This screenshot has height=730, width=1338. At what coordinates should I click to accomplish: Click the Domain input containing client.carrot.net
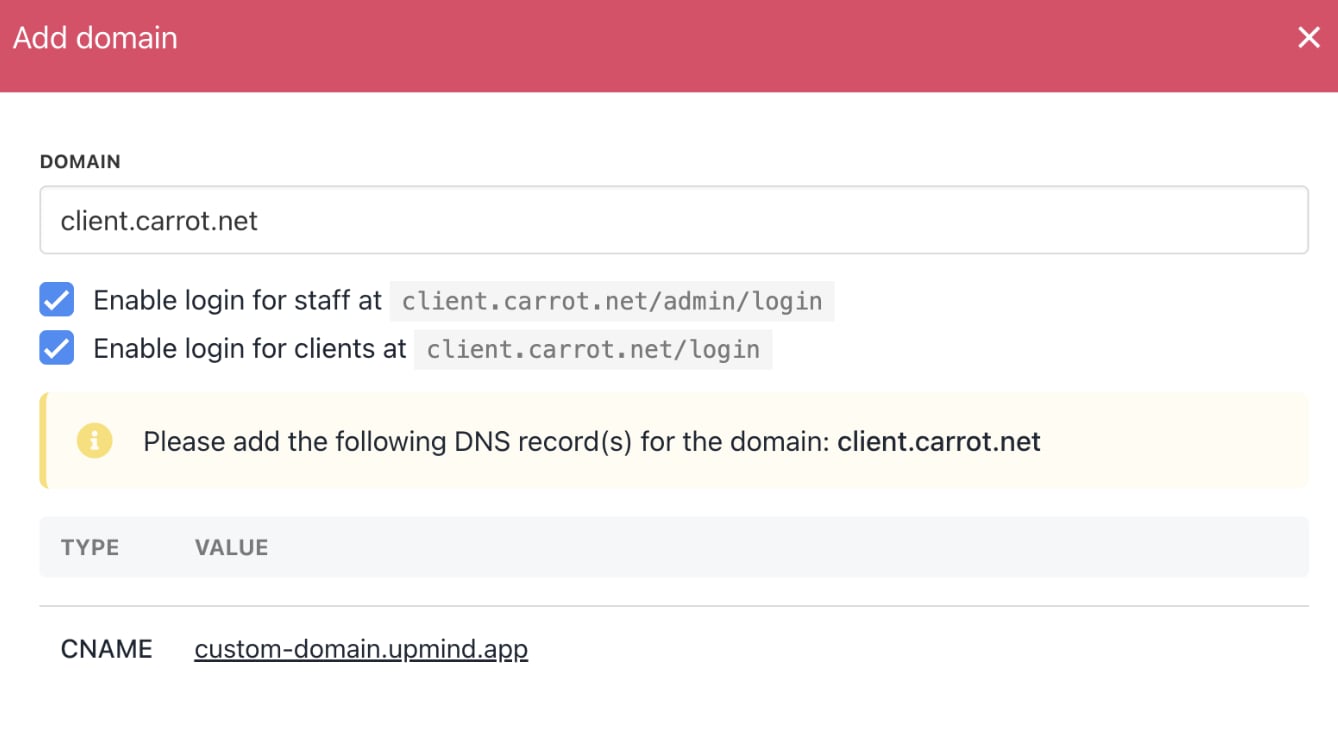[x=674, y=220]
